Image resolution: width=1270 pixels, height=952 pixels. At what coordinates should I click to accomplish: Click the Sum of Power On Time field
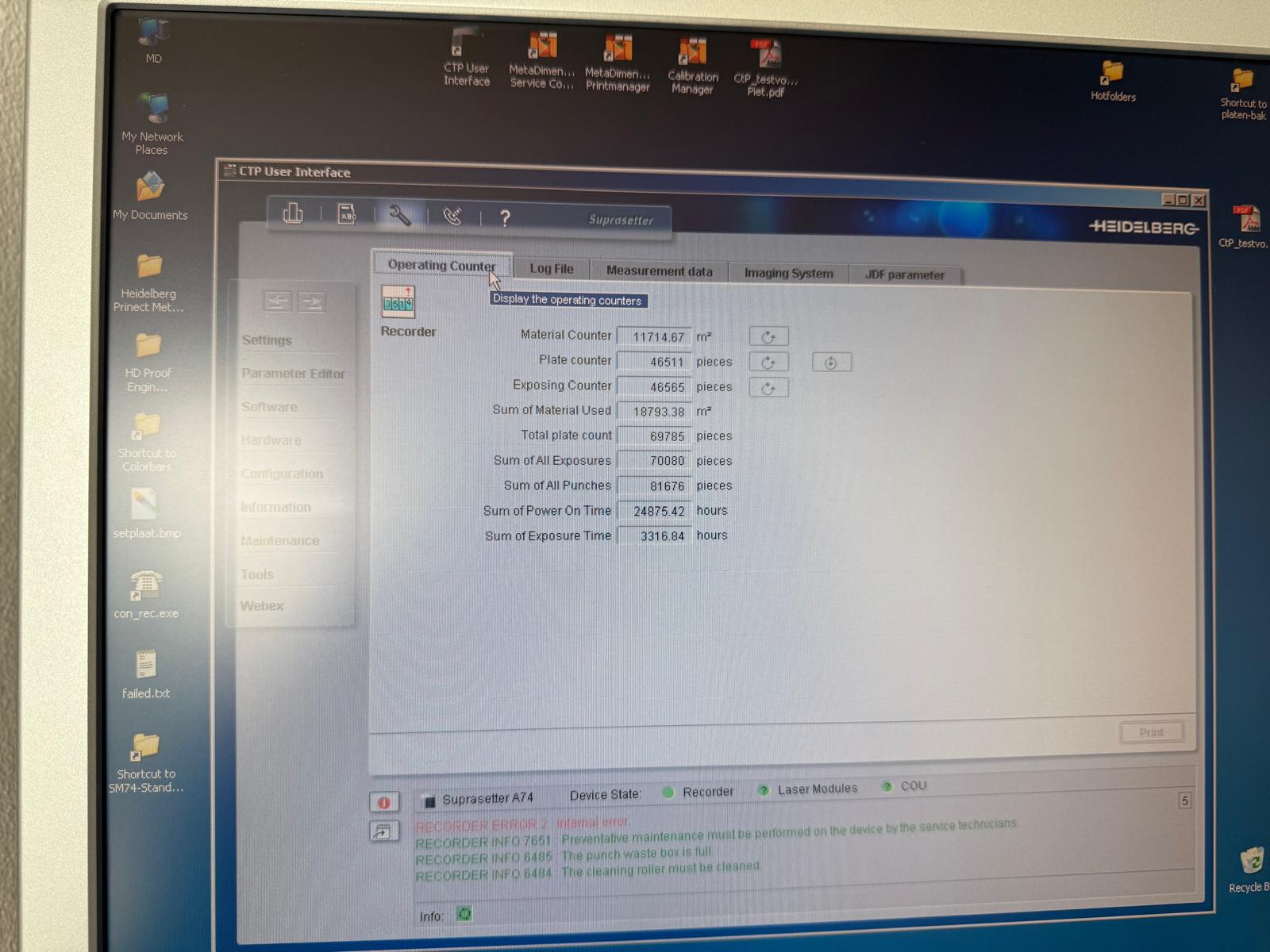tap(655, 511)
